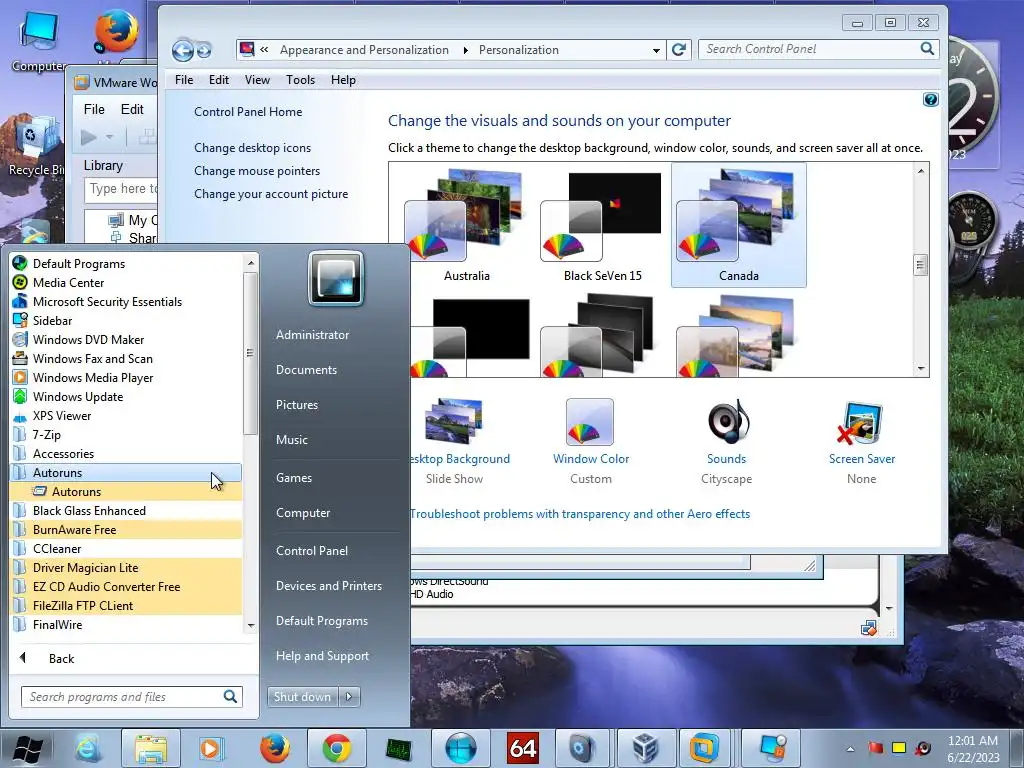Open Screen Saver settings icon

point(861,422)
